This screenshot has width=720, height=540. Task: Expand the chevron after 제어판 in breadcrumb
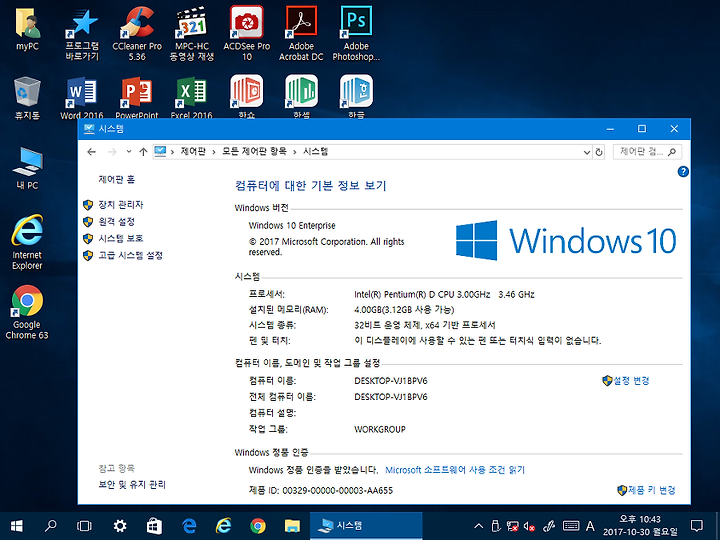[x=214, y=152]
